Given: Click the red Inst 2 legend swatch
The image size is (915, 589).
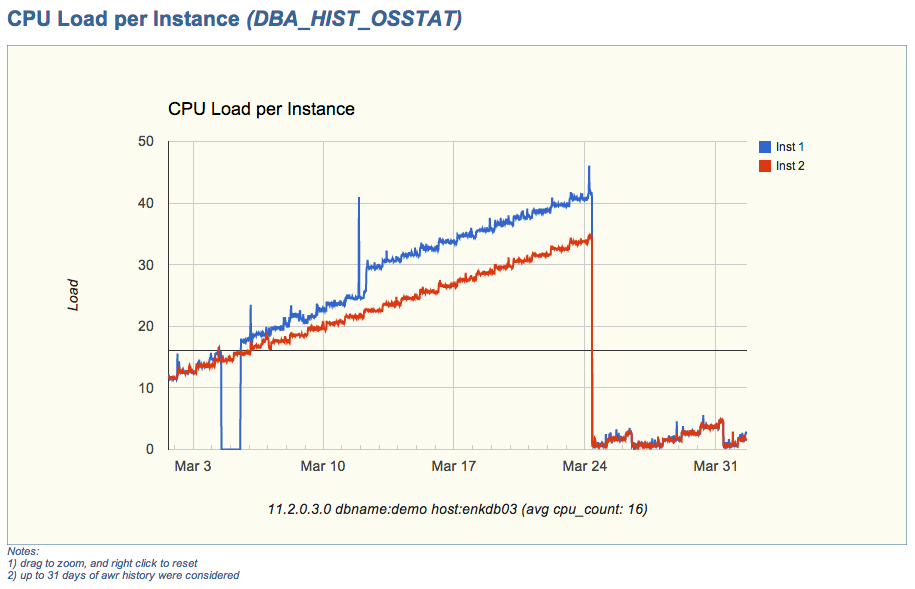Looking at the screenshot, I should tap(765, 166).
